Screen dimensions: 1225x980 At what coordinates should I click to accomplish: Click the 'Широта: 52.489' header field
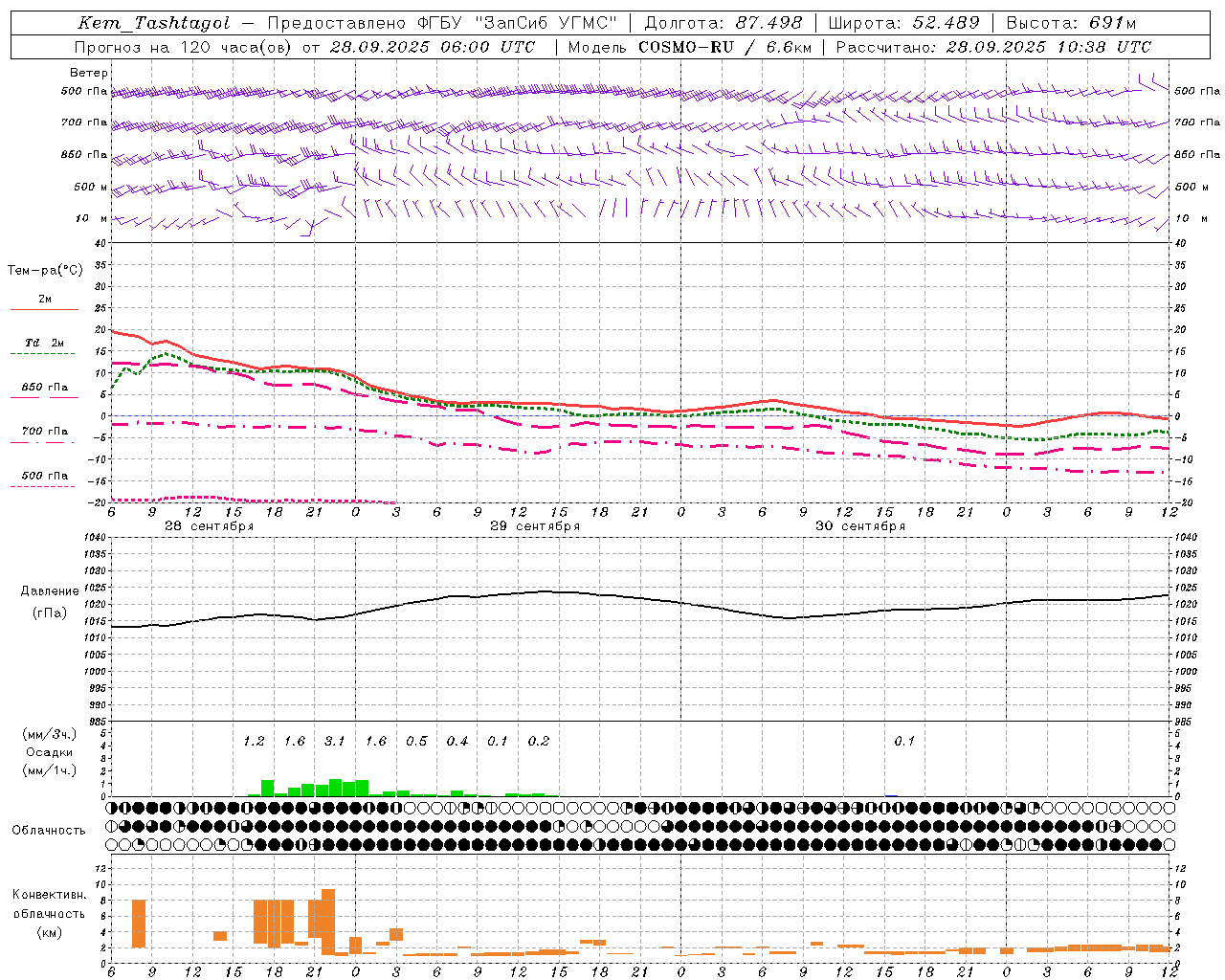click(903, 23)
